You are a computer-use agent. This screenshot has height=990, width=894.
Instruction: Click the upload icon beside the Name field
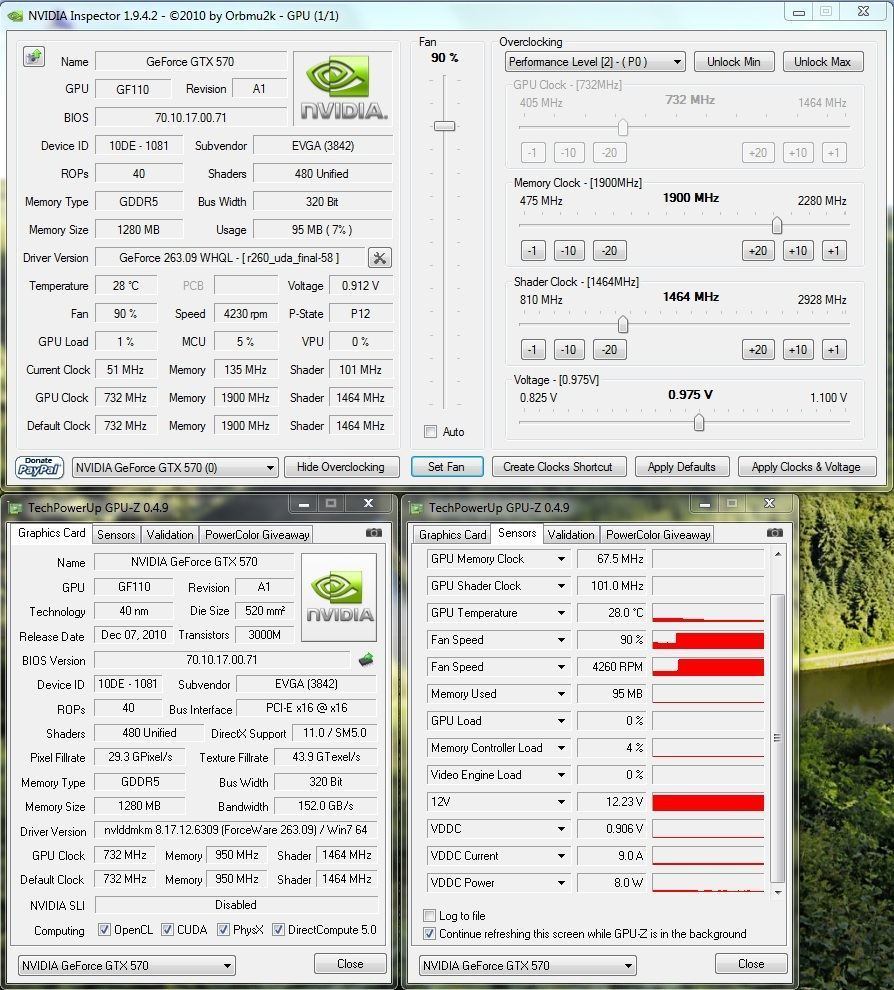[34, 57]
